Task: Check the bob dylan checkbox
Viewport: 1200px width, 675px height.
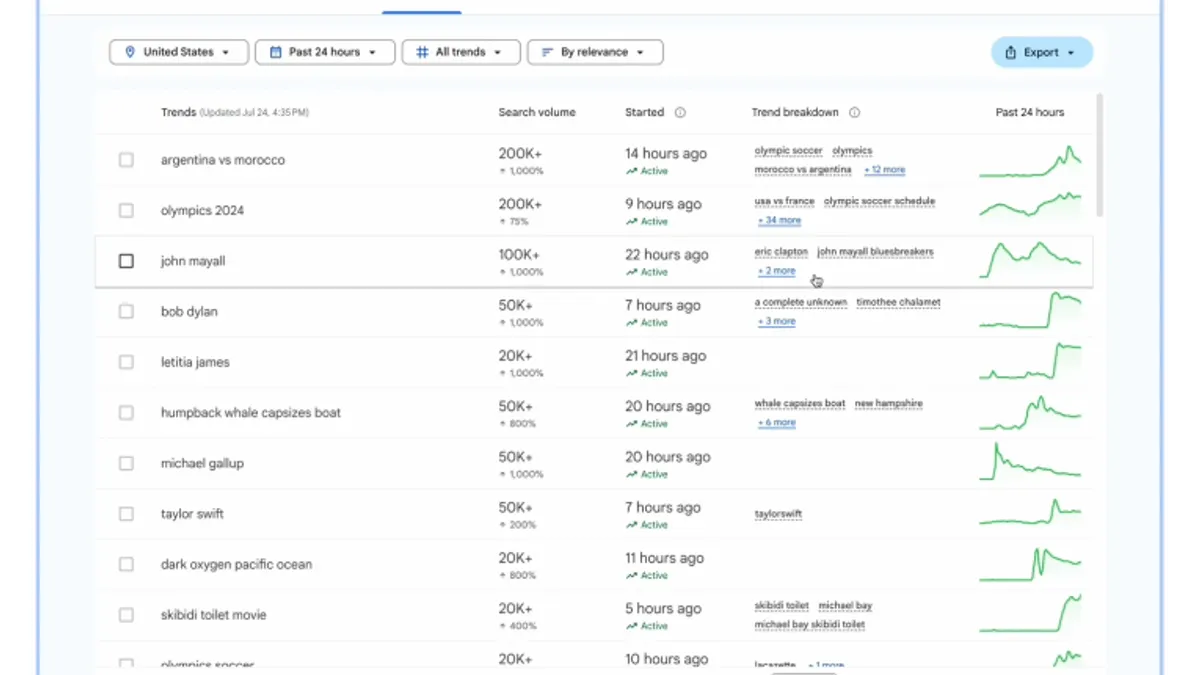Action: (x=126, y=311)
